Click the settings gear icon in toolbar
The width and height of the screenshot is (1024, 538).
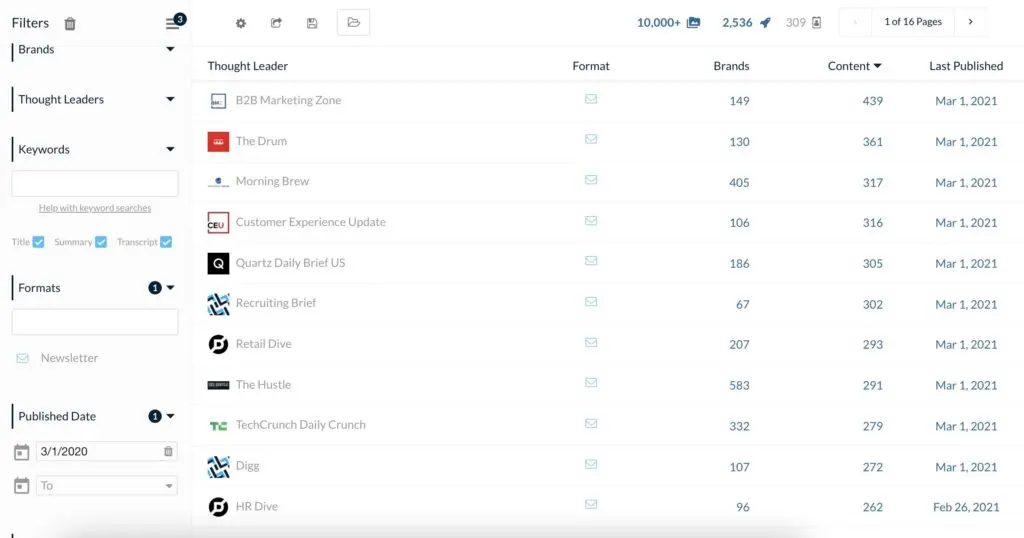click(x=240, y=23)
